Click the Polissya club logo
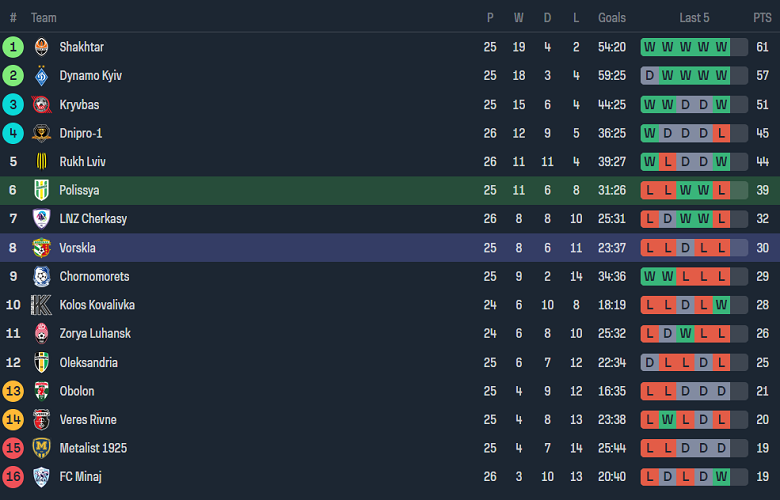780x500 pixels. pyautogui.click(x=41, y=190)
